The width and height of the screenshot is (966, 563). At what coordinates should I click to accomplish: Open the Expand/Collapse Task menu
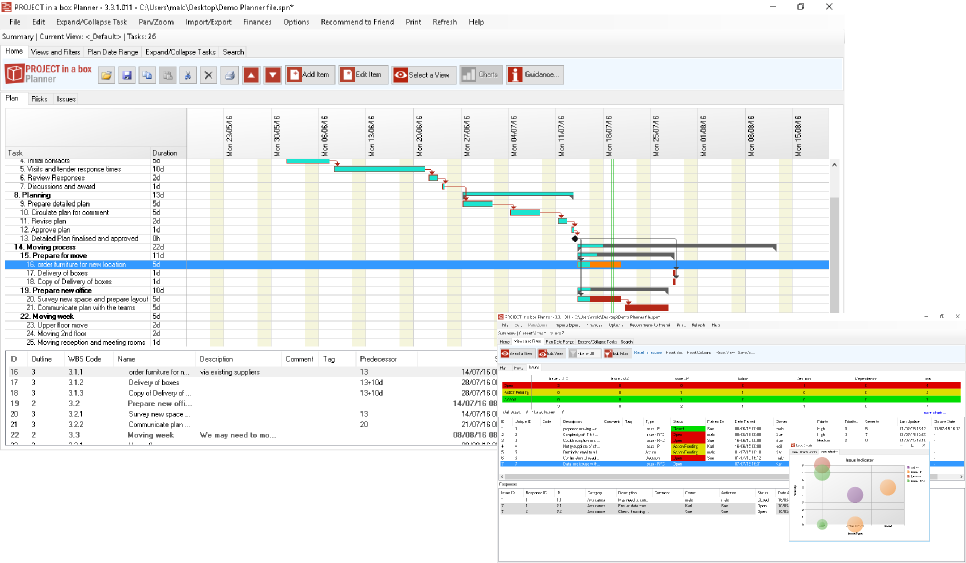click(92, 22)
